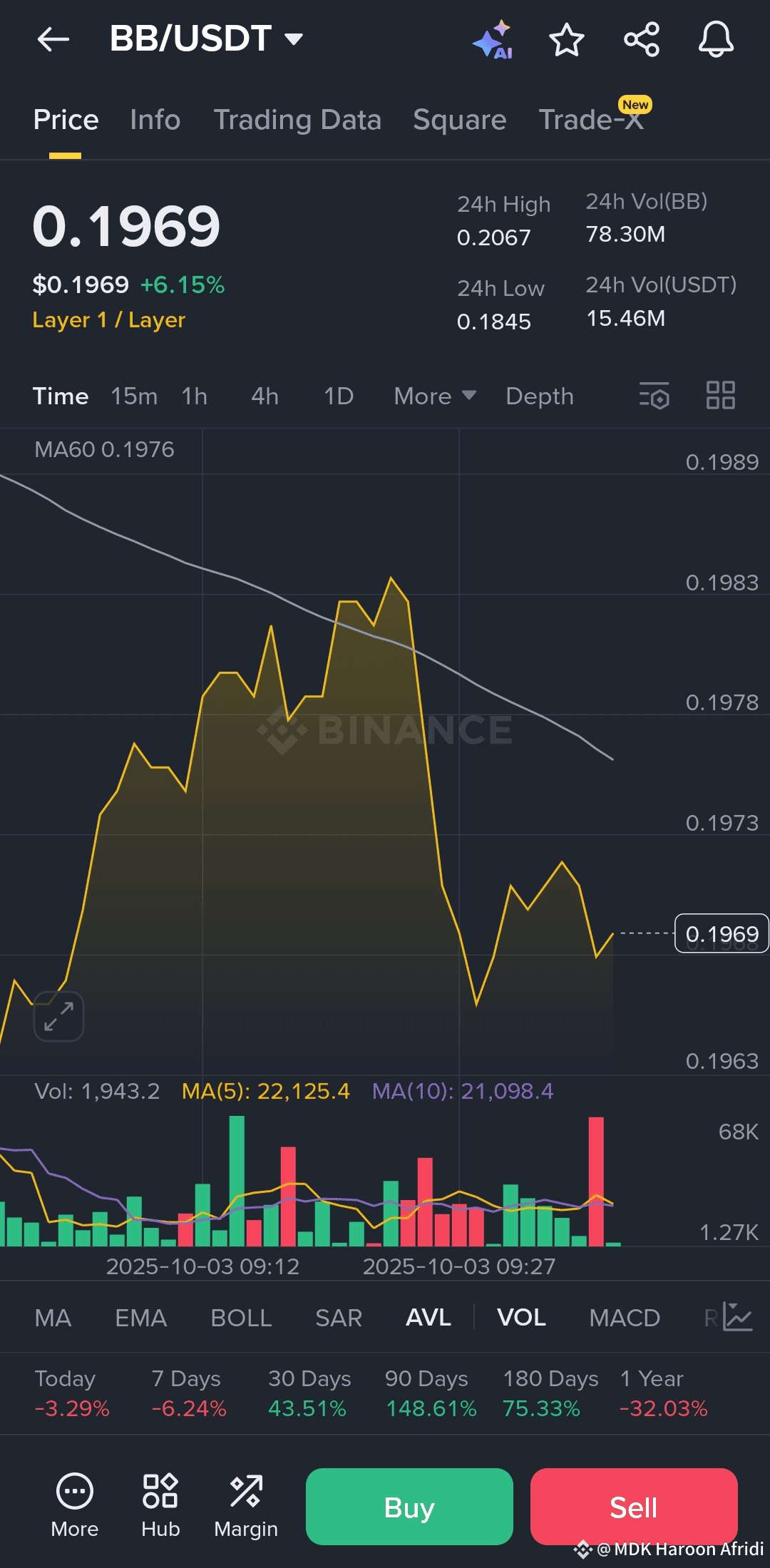Tap the red Sell button

pos(634,1507)
